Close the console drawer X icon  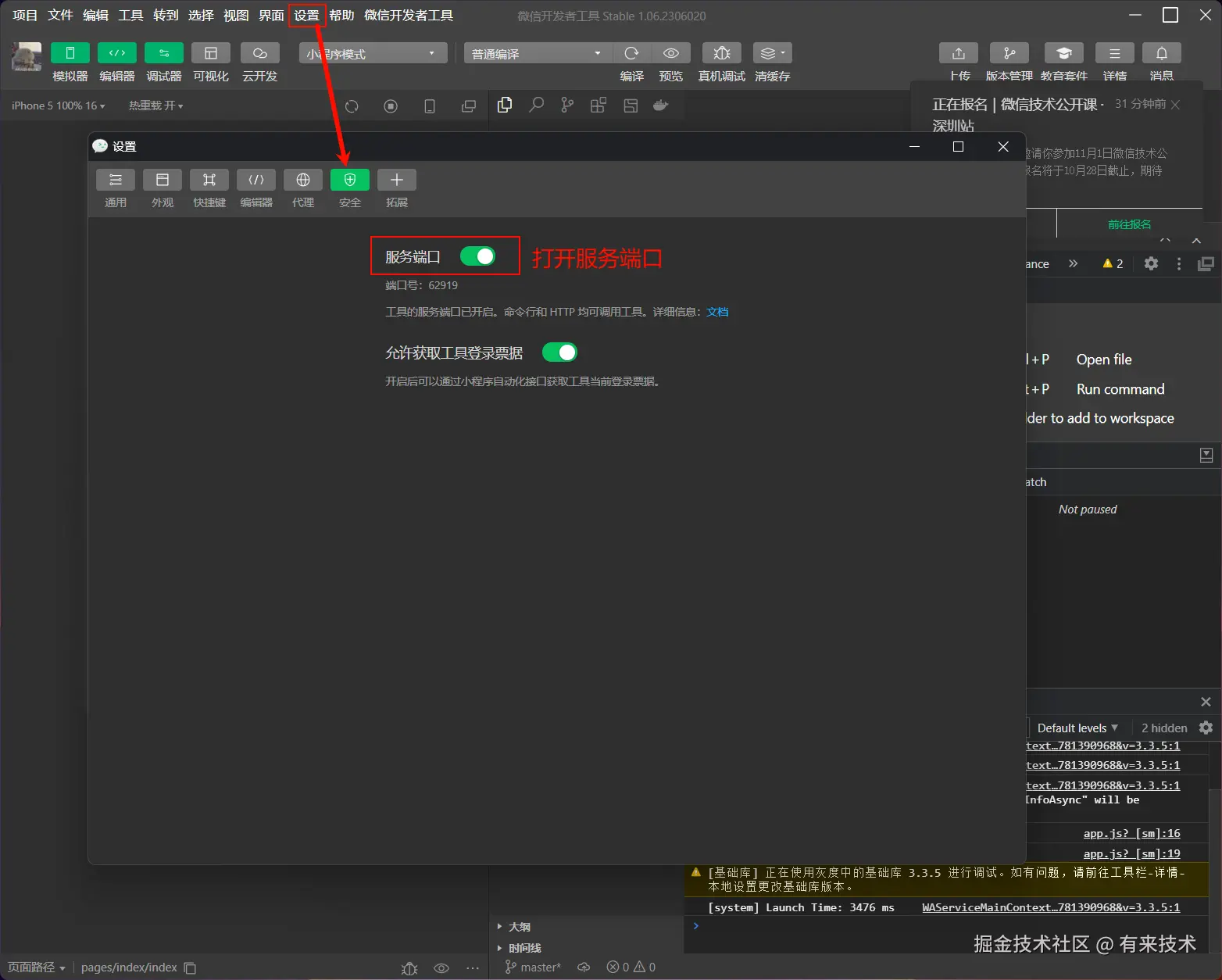(1206, 702)
